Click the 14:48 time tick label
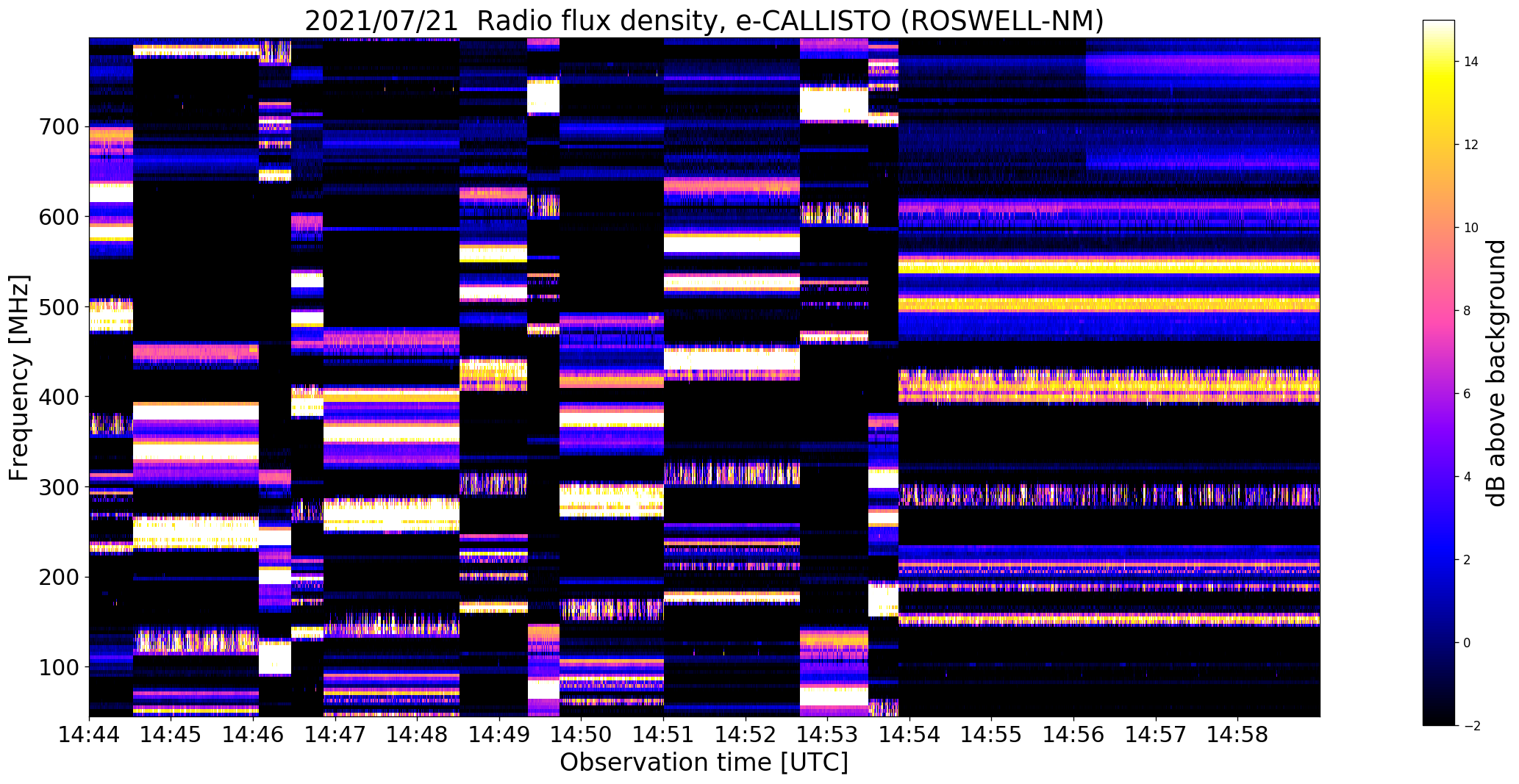Viewport: 1519px width, 784px height. [x=417, y=735]
